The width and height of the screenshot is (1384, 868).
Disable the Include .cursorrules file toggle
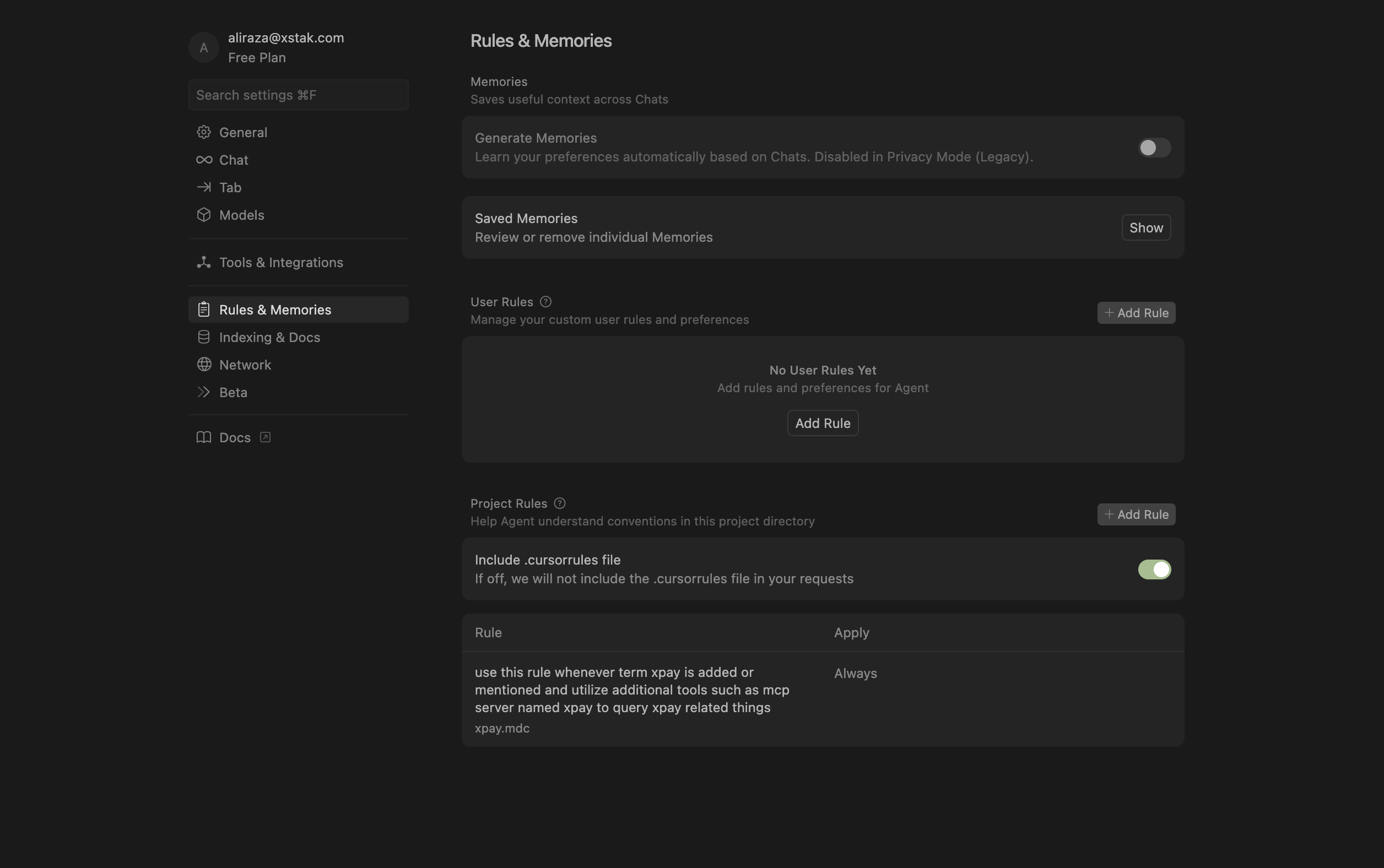coord(1154,569)
